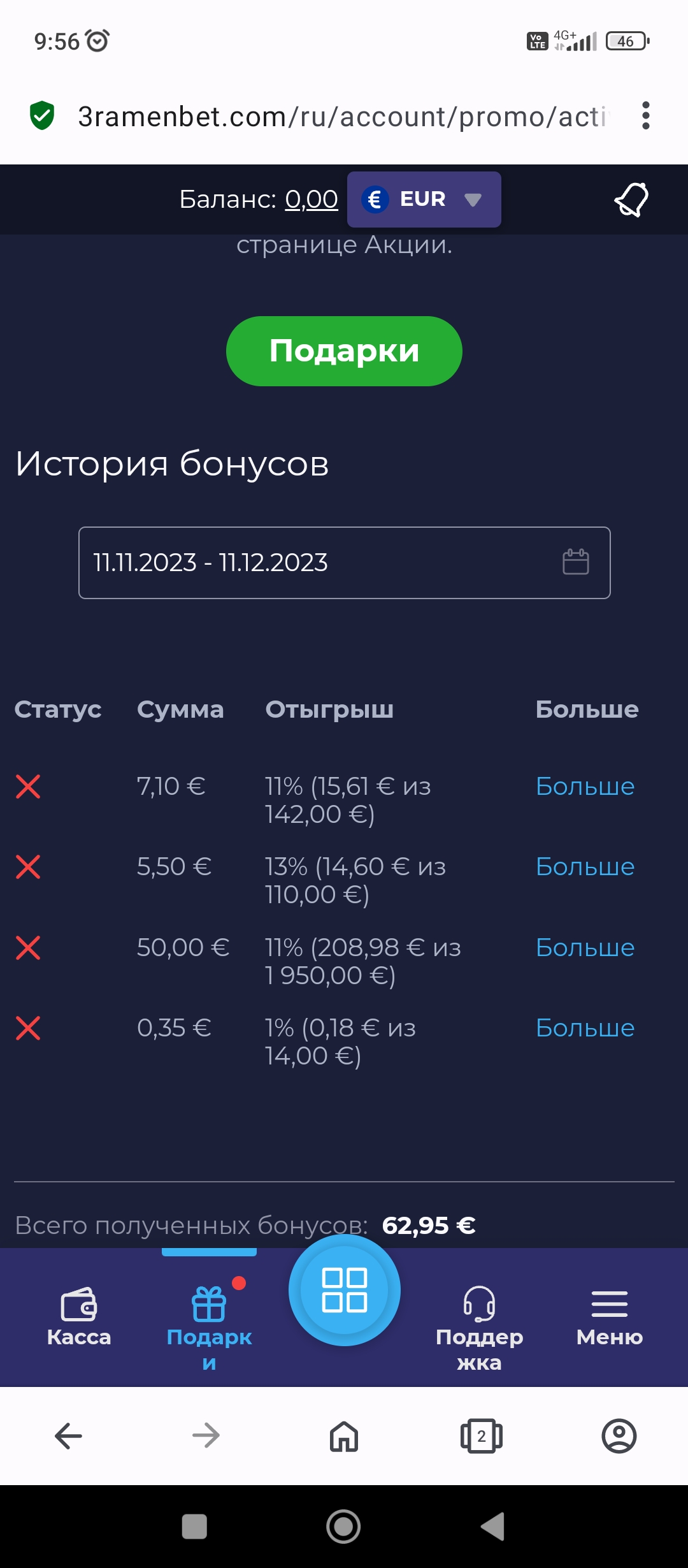
Task: Open the browser tabs switcher icon
Action: click(481, 1437)
